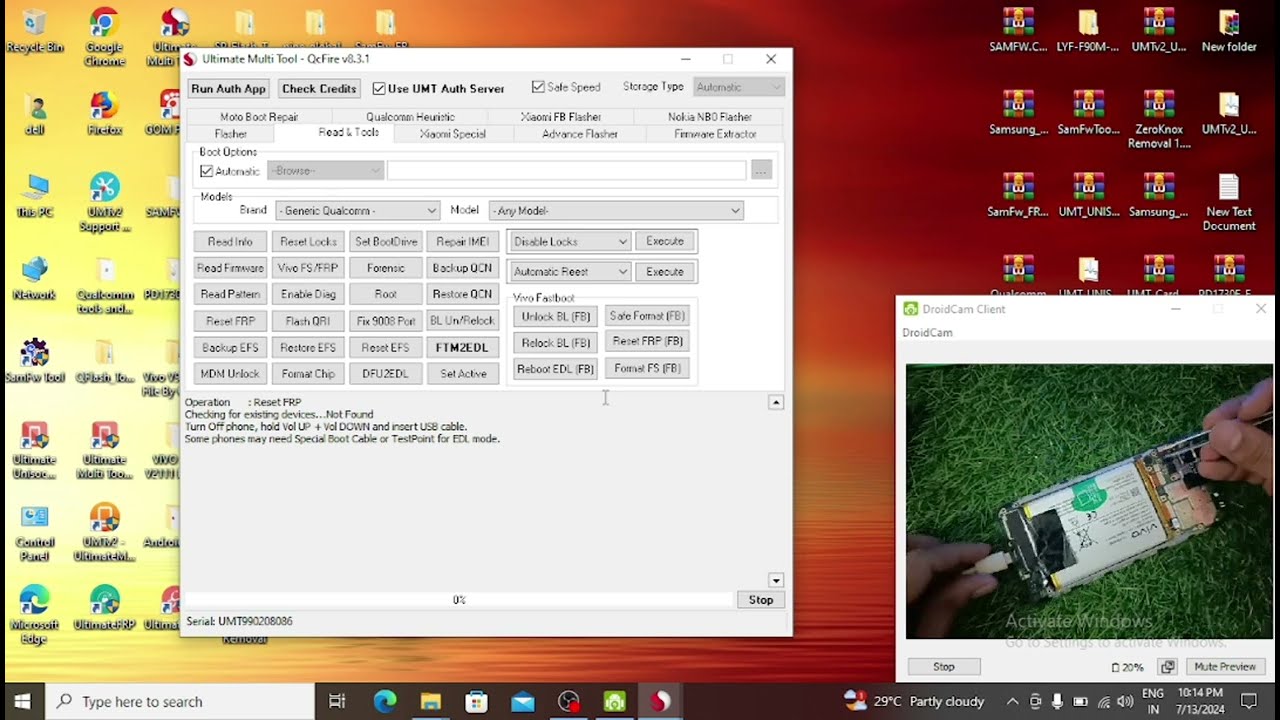Open Microsoft Edge from the taskbar
Image resolution: width=1280 pixels, height=720 pixels.
(385, 702)
